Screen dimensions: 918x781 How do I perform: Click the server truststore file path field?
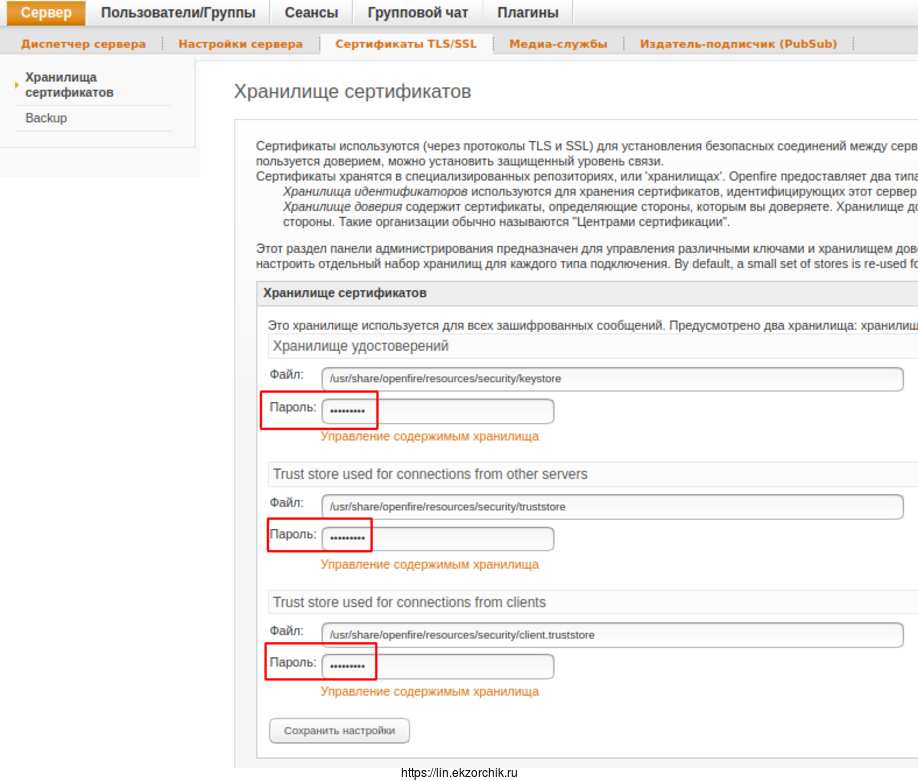tap(612, 507)
